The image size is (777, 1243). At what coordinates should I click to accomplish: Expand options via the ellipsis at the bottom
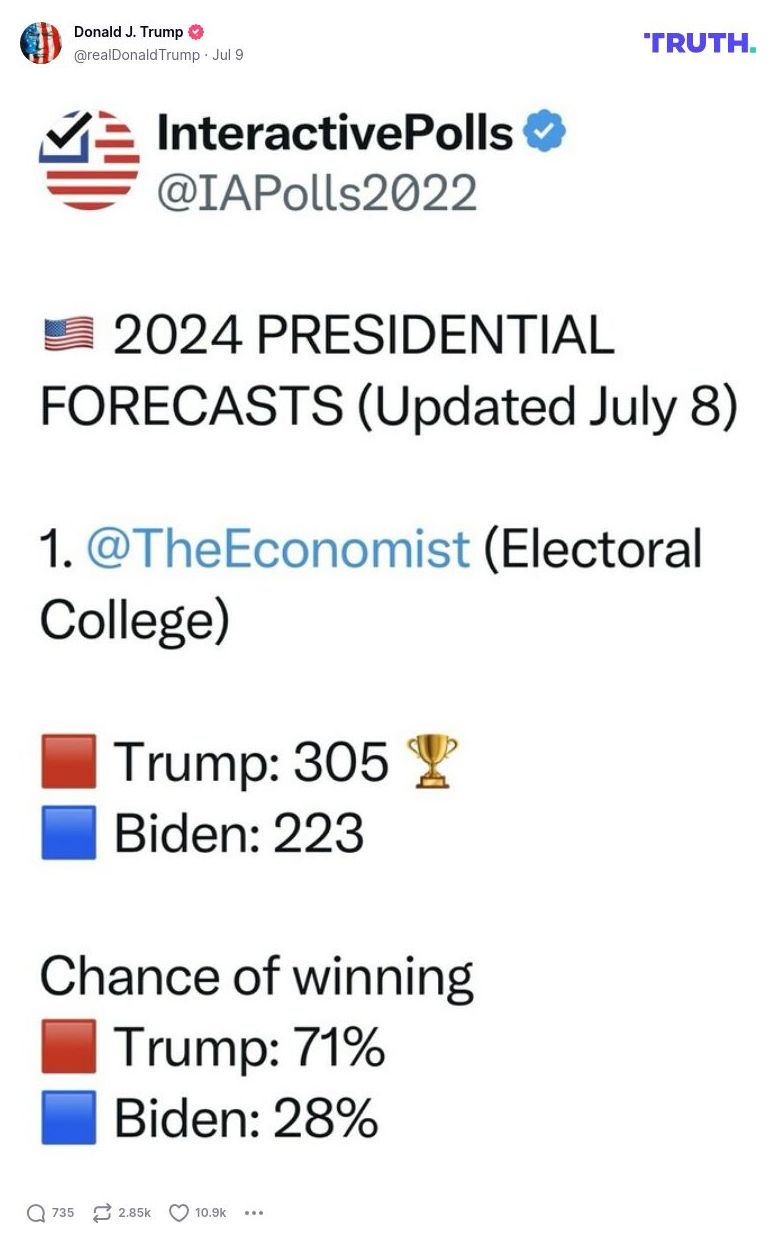point(254,1212)
